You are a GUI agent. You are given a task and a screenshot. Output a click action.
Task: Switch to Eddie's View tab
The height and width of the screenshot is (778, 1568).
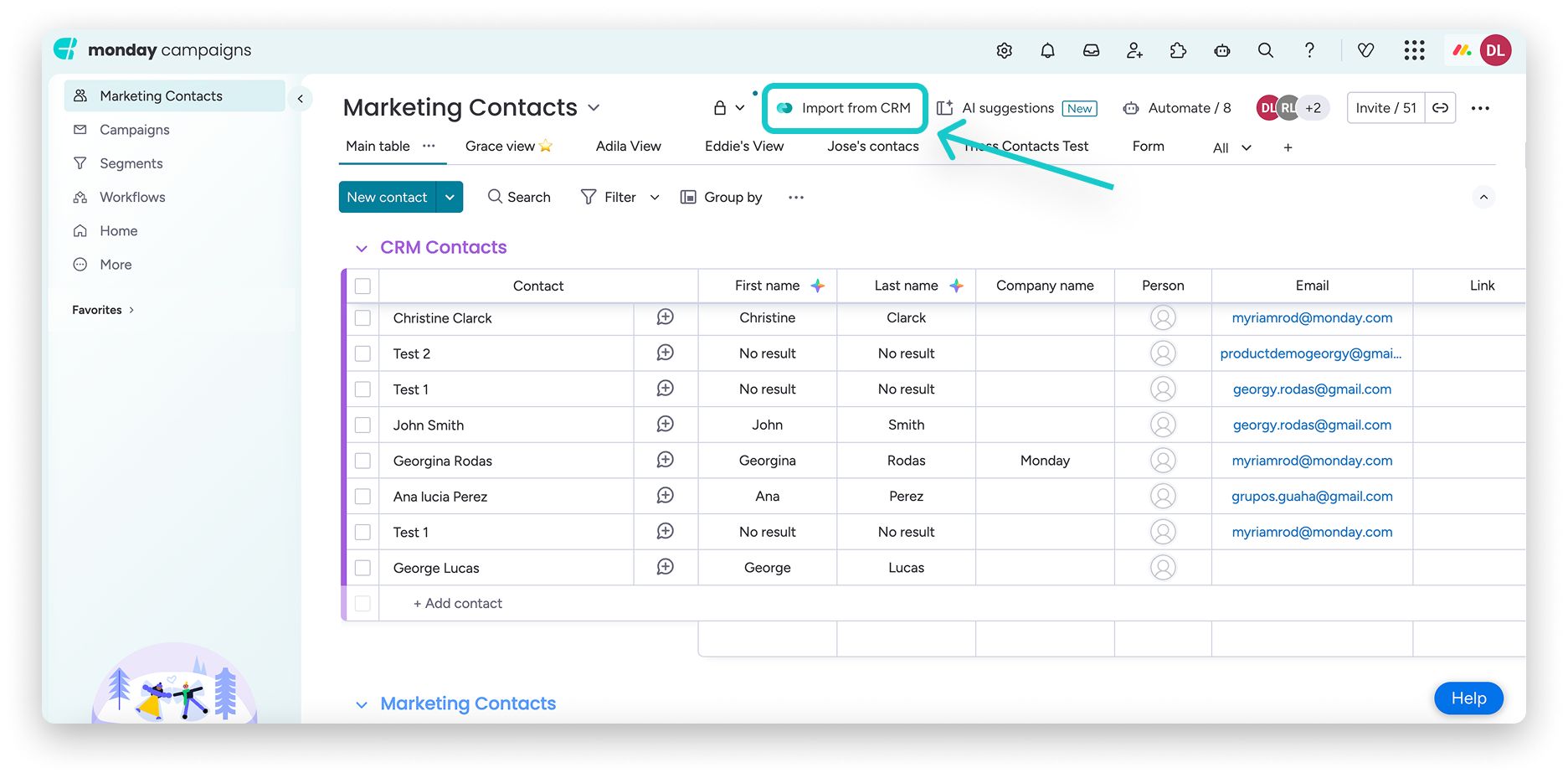744,146
